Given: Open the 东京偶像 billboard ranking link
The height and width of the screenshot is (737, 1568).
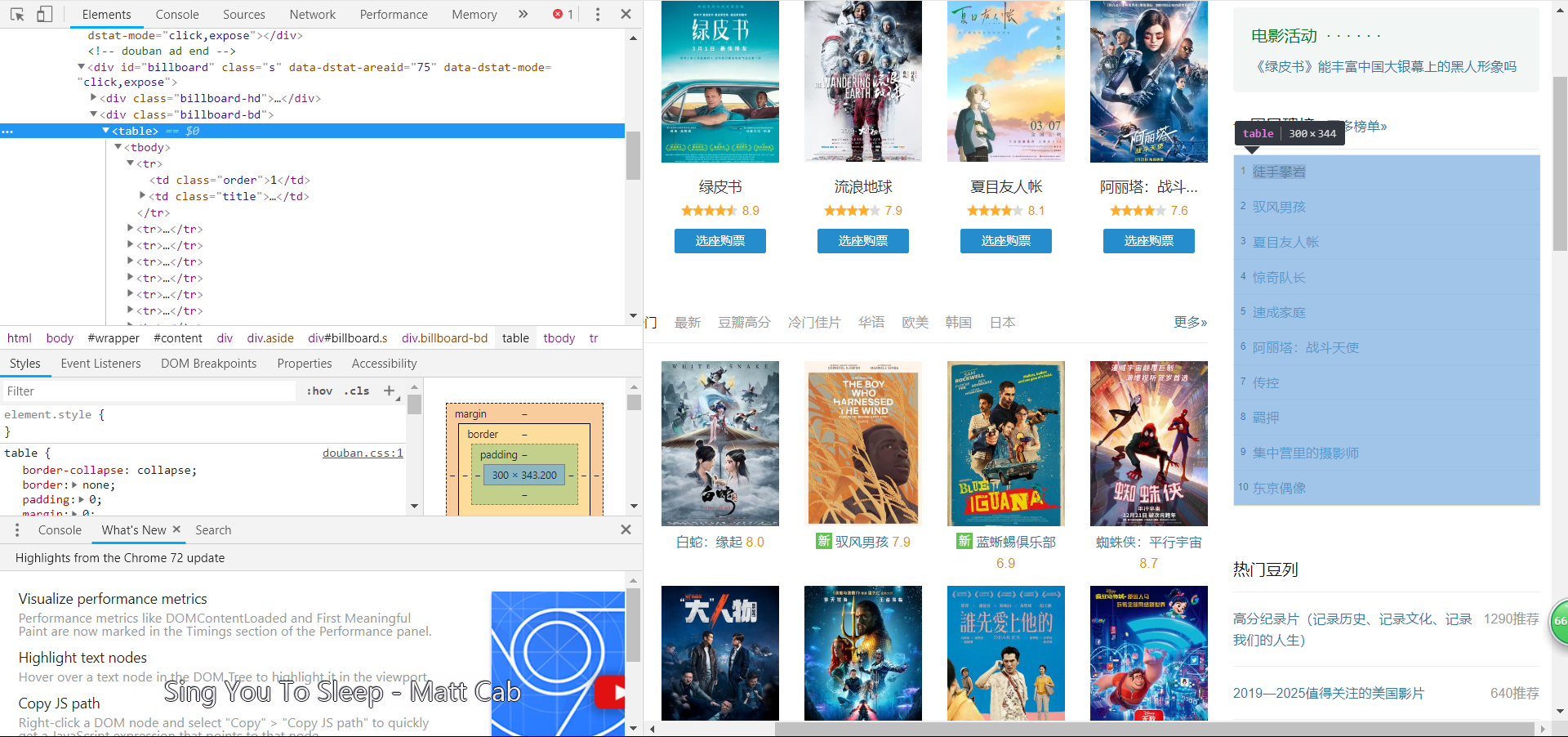Looking at the screenshot, I should 1279,488.
